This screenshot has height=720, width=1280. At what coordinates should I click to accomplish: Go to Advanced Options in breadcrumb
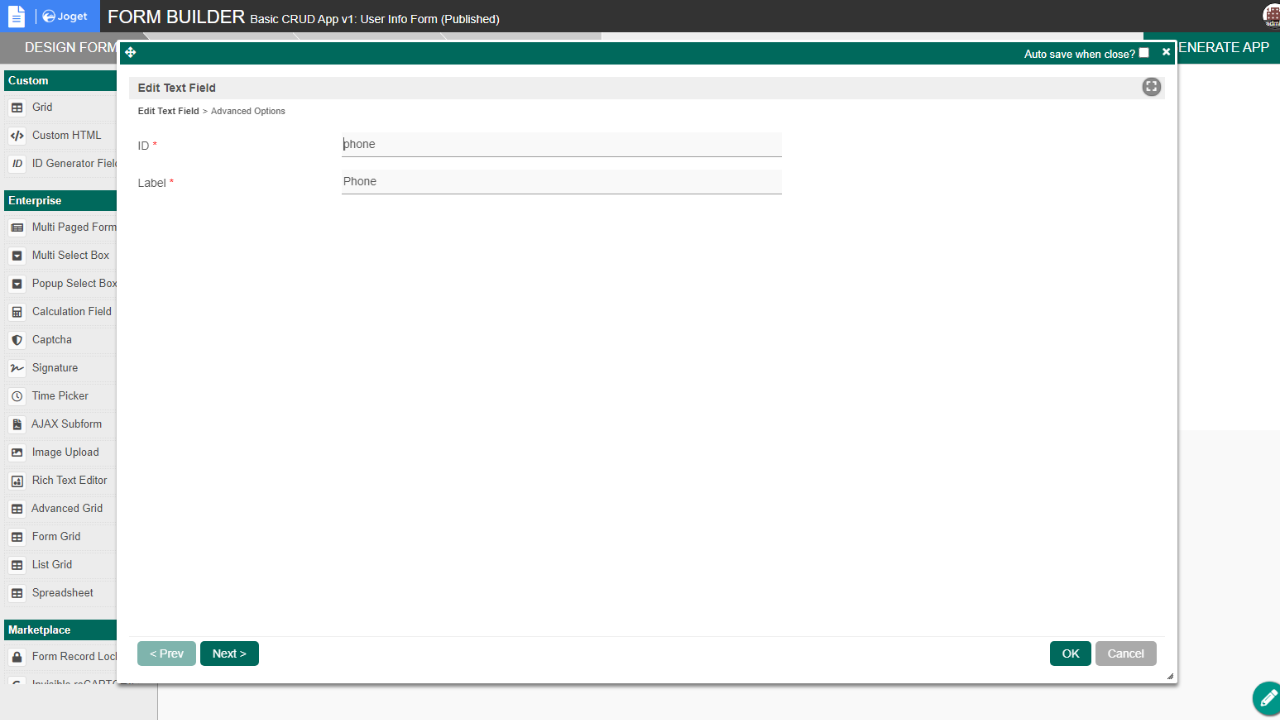pyautogui.click(x=248, y=111)
